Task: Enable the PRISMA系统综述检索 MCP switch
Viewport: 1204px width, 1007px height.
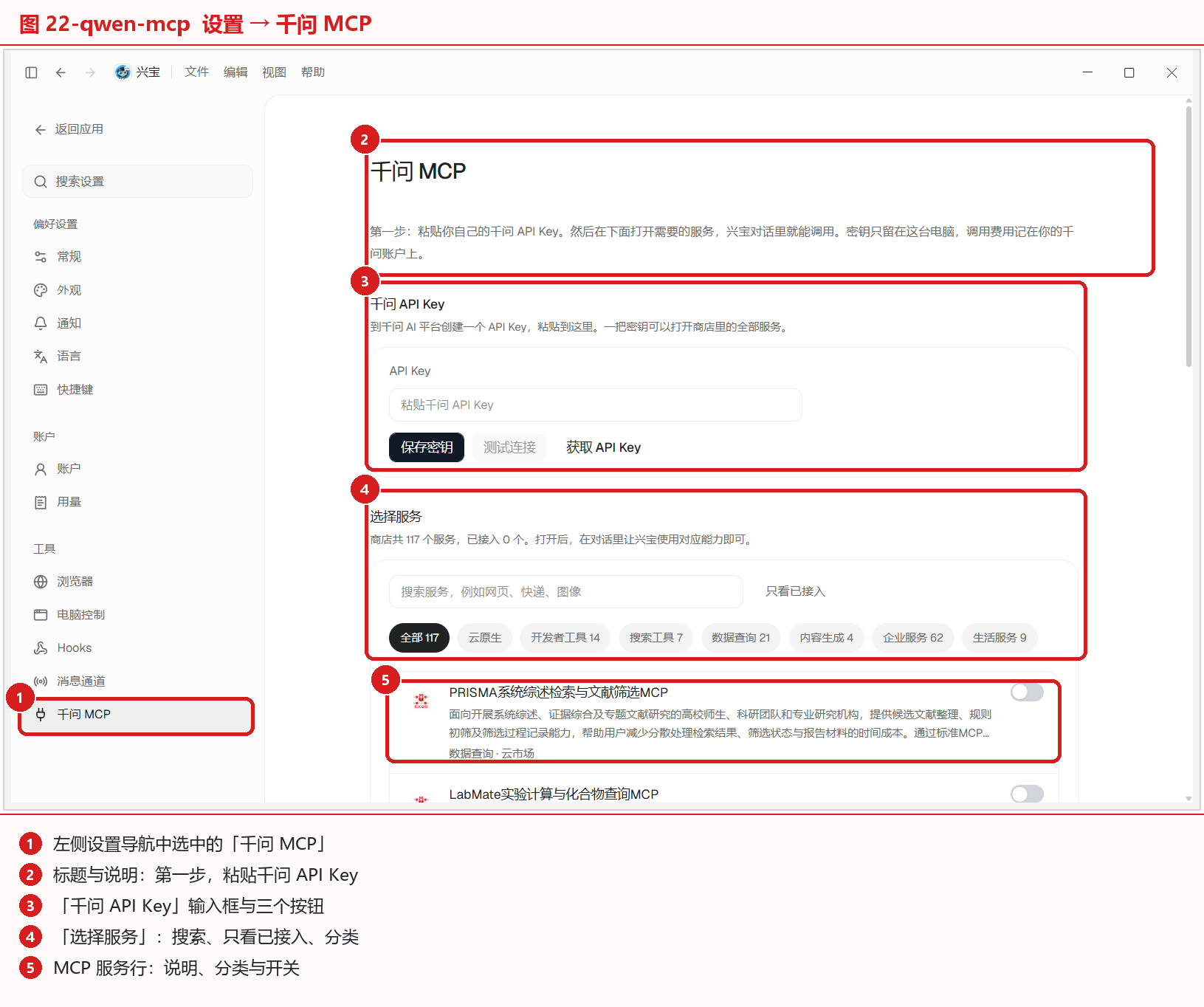Action: (1027, 692)
